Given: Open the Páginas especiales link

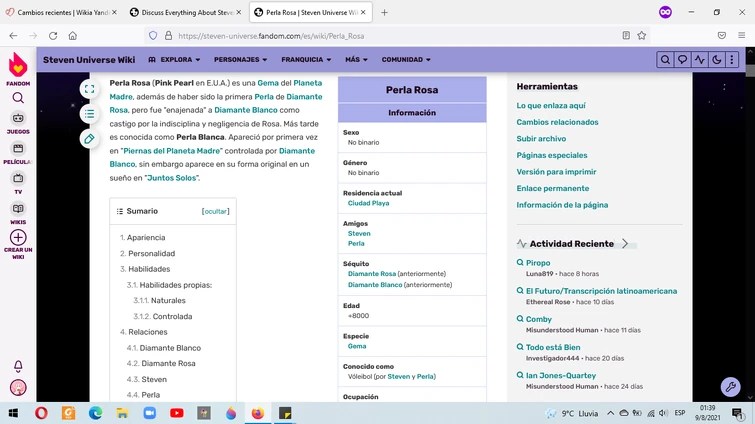Looking at the screenshot, I should tap(552, 155).
